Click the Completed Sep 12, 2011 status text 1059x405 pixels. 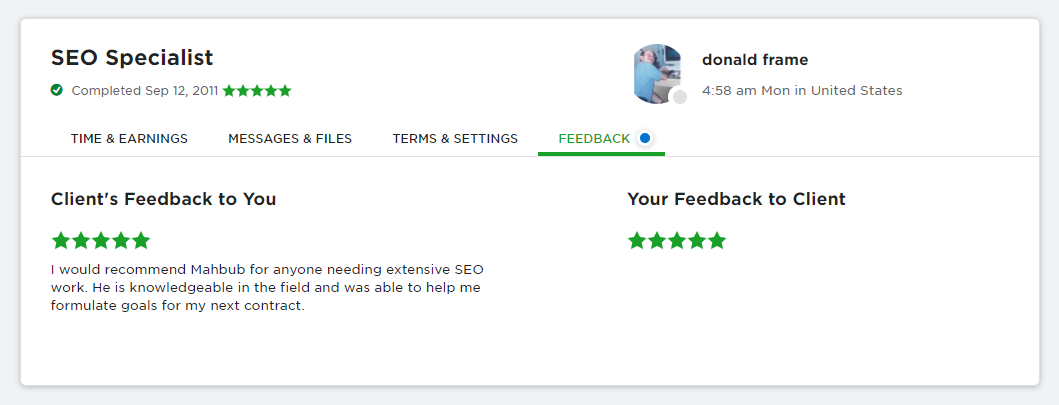point(145,91)
